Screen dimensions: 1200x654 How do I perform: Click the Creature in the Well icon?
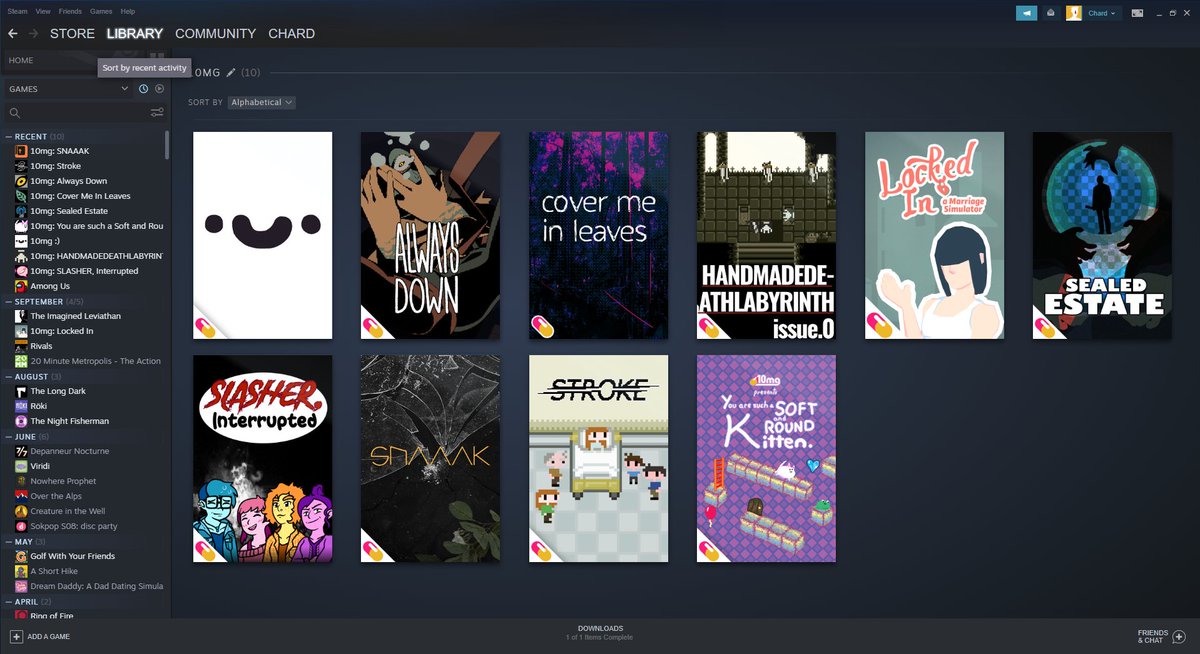pos(21,511)
